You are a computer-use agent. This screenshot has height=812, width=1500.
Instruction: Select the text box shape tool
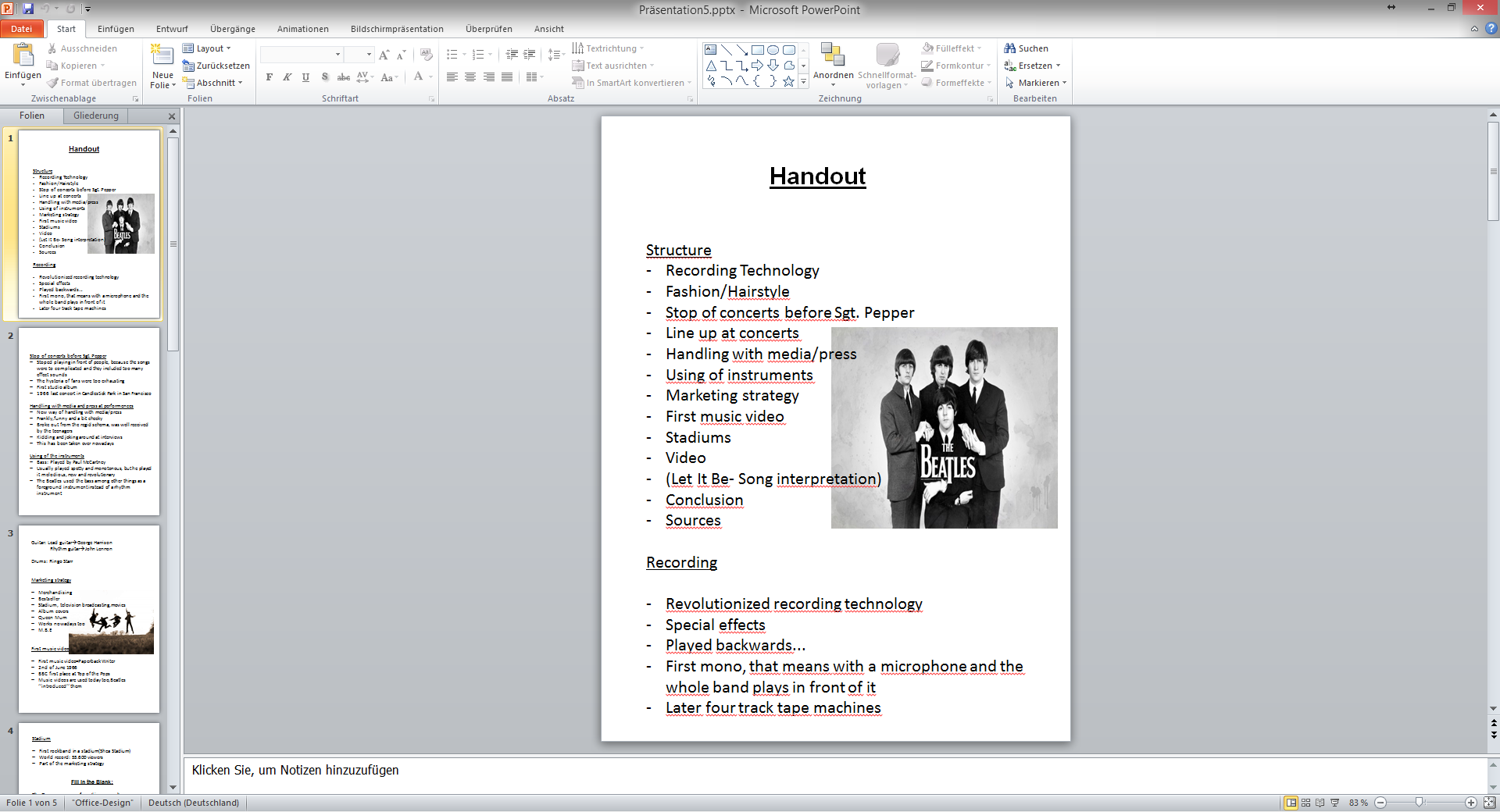click(x=711, y=49)
